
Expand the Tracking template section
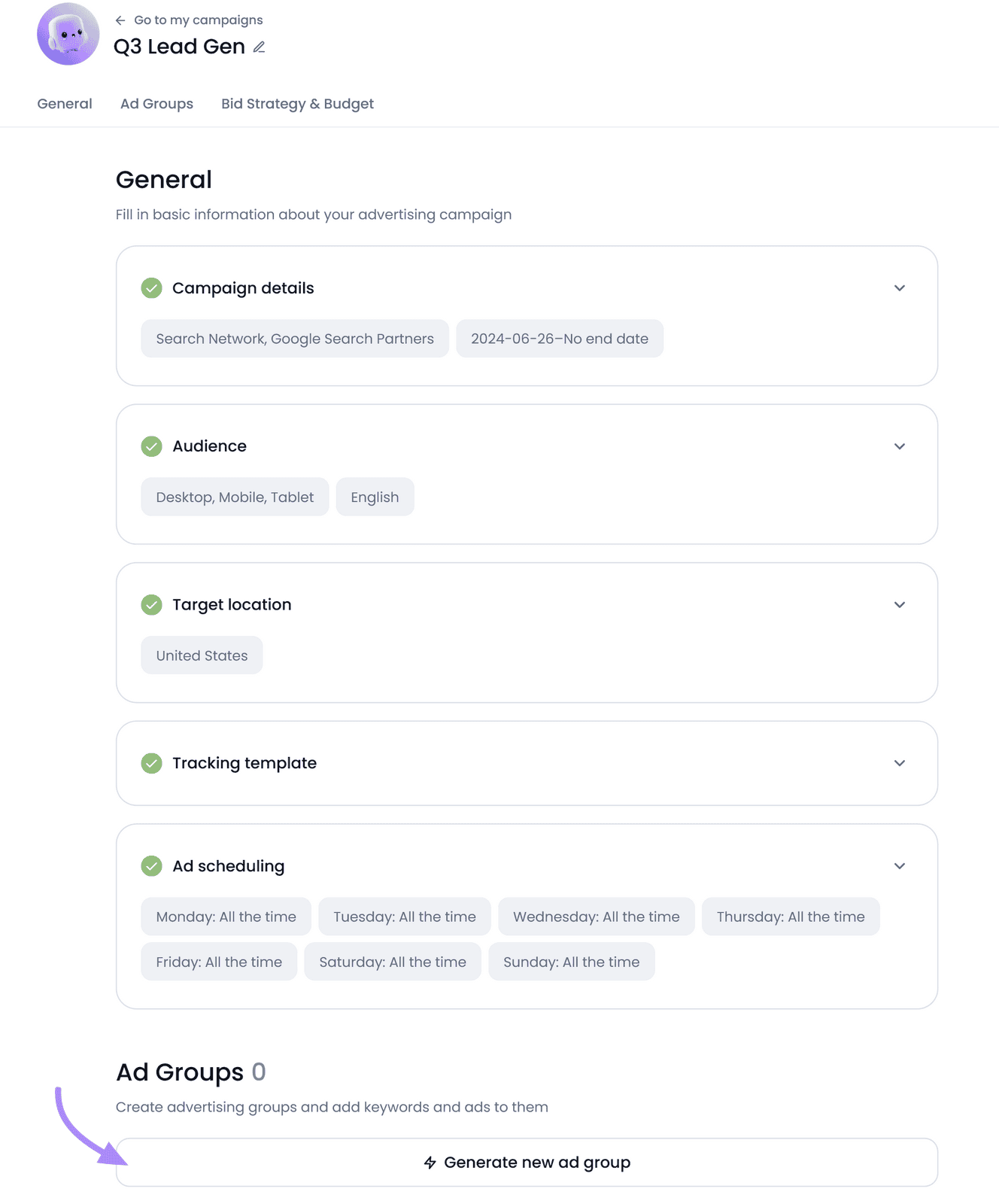(899, 763)
